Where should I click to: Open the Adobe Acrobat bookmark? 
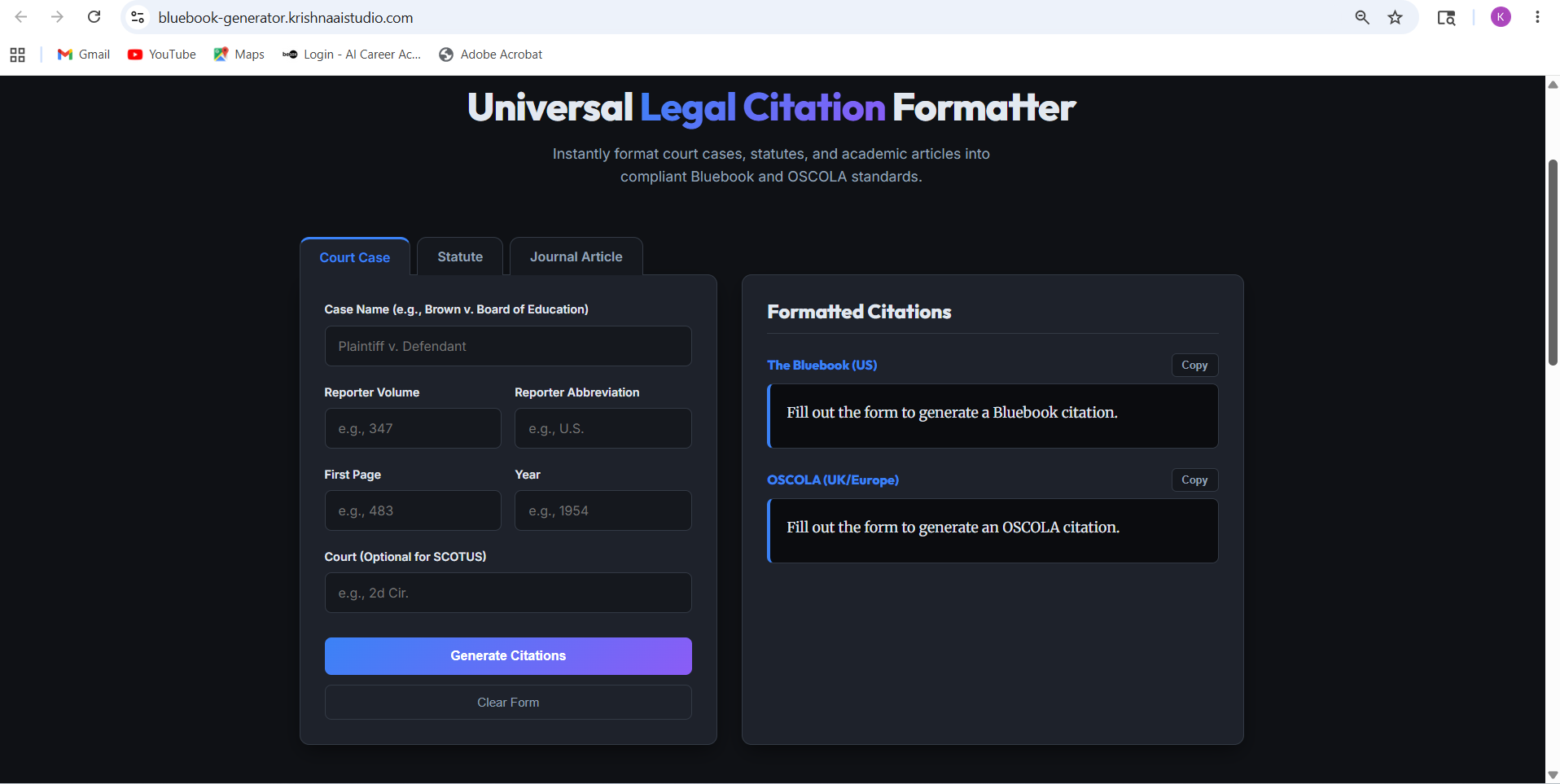(491, 55)
